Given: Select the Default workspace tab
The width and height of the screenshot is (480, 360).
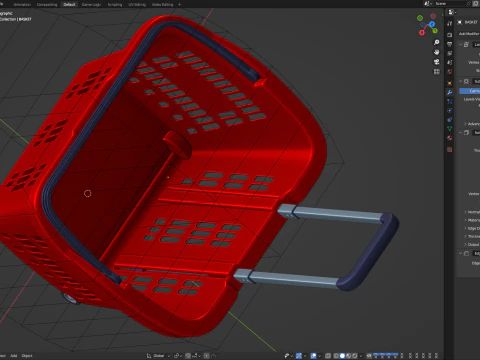Looking at the screenshot, I should pyautogui.click(x=69, y=5).
